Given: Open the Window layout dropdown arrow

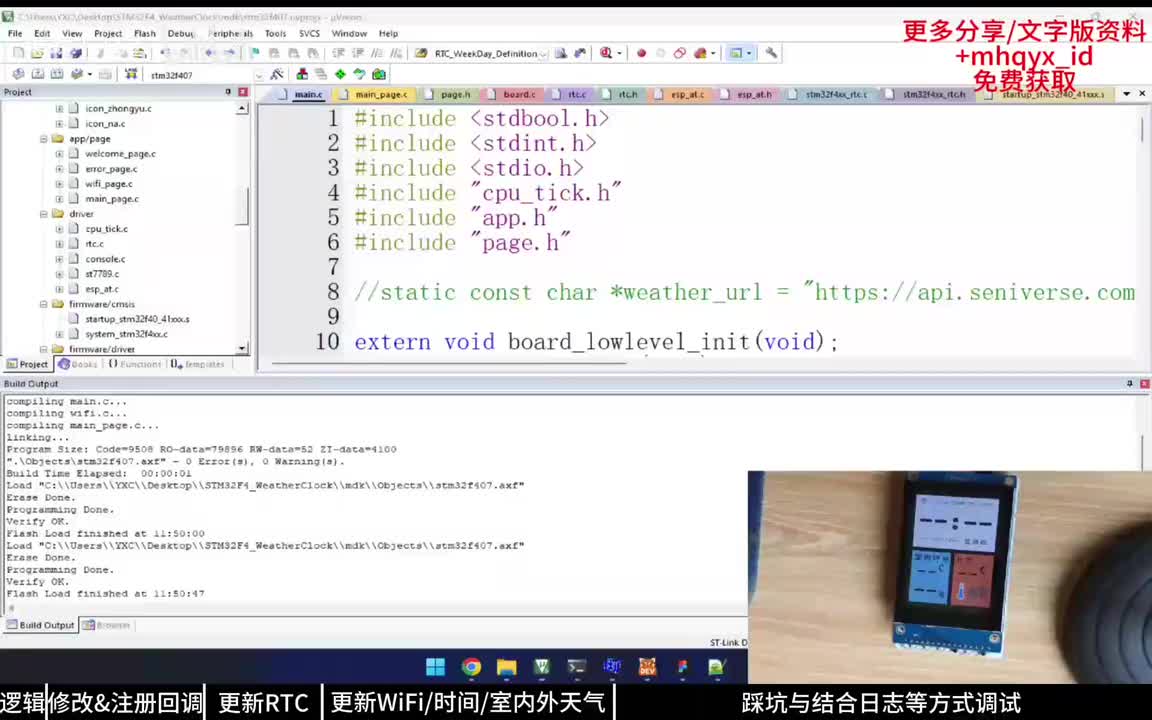Looking at the screenshot, I should click(x=749, y=53).
